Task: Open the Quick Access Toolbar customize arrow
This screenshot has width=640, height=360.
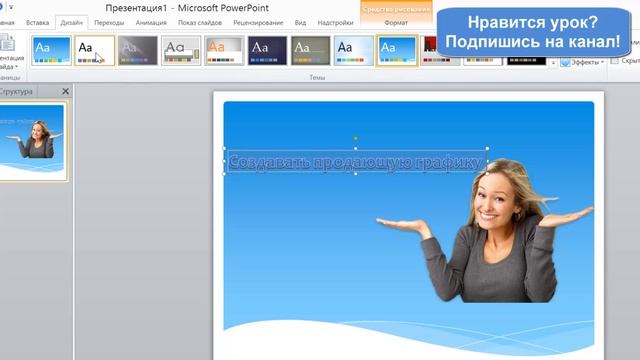Action: [x=11, y=7]
